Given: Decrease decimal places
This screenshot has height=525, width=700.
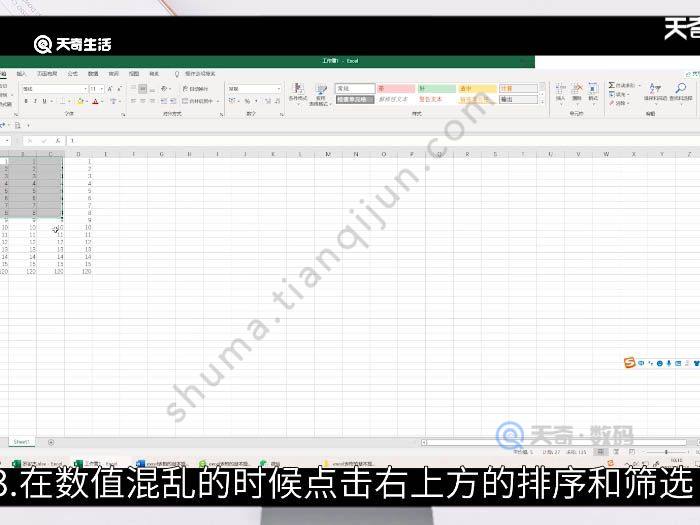Looking at the screenshot, I should (277, 101).
